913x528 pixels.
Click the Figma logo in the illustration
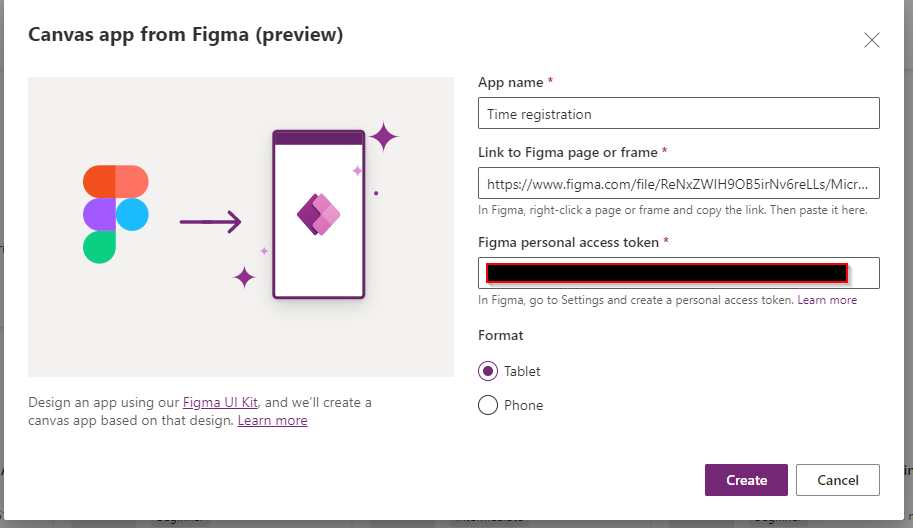pyautogui.click(x=116, y=214)
